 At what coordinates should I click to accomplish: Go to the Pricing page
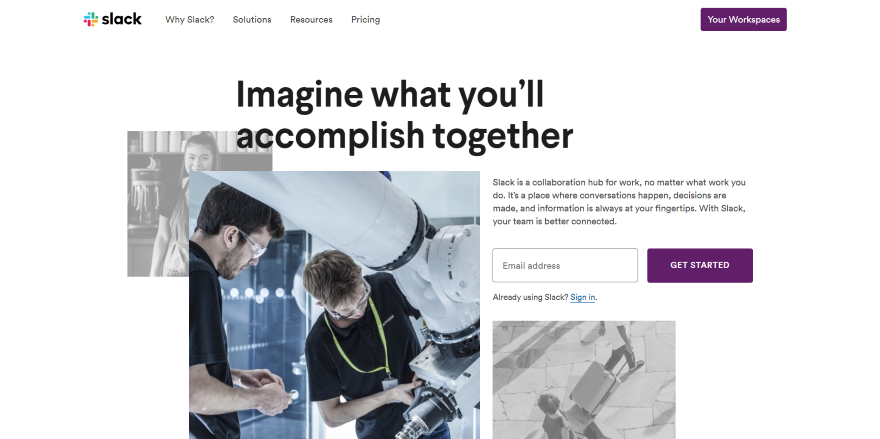click(x=365, y=20)
